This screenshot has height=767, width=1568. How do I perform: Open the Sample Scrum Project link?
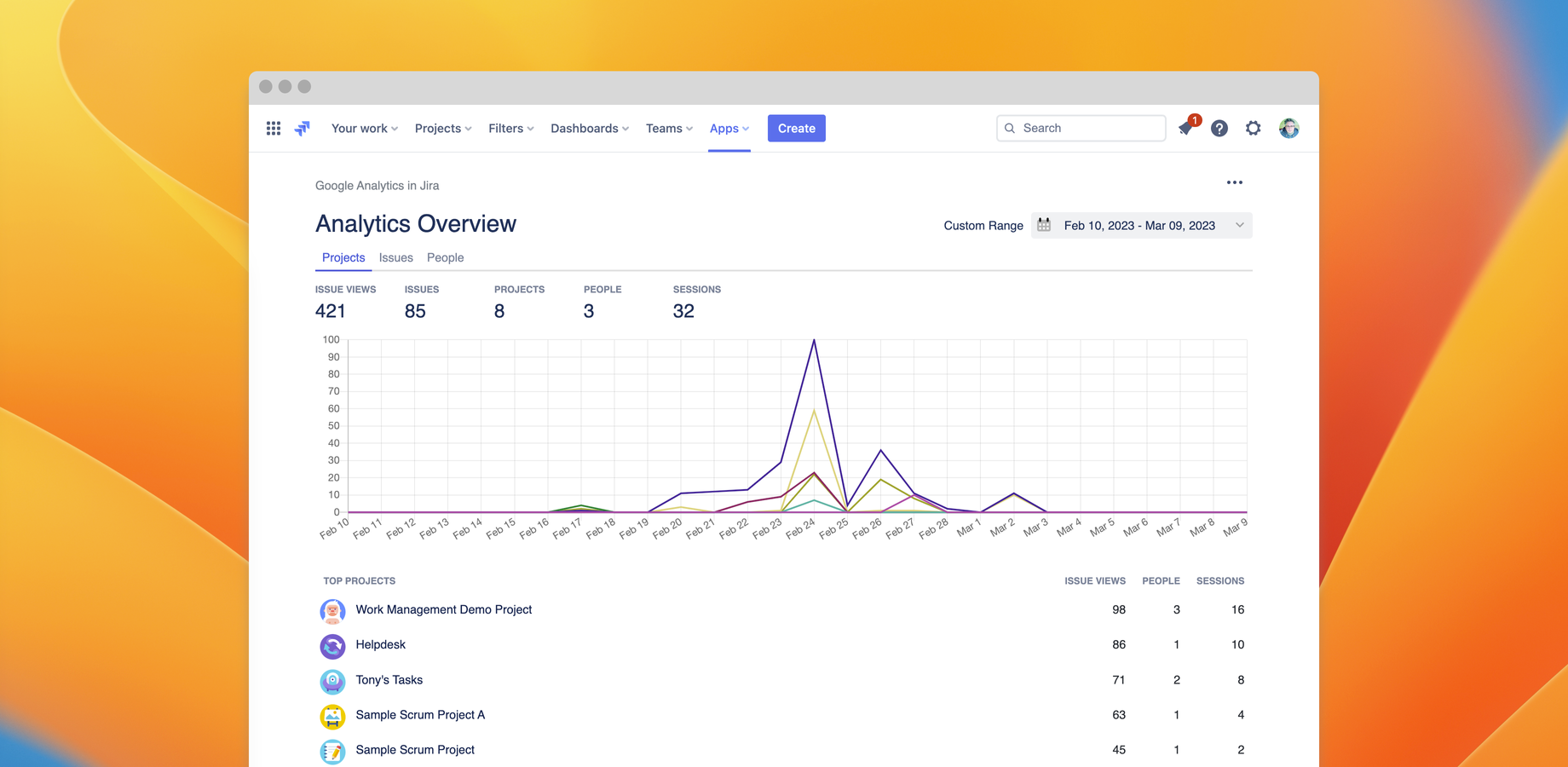coord(415,750)
